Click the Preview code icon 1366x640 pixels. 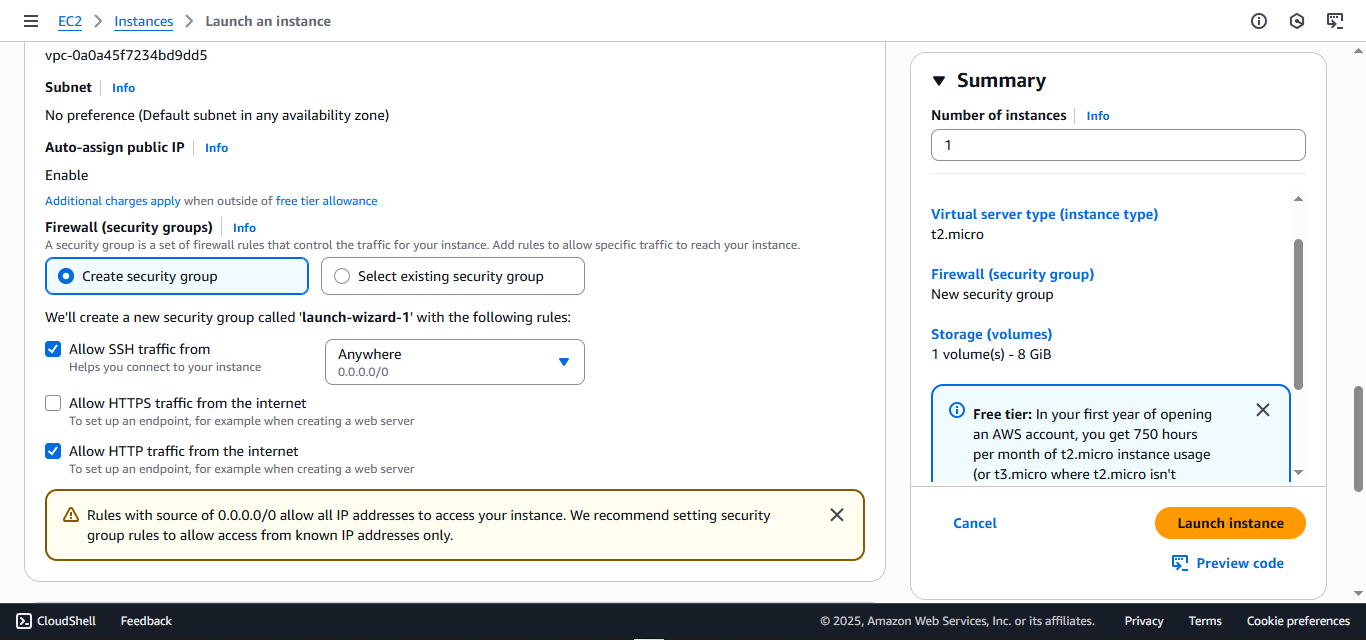coord(1181,562)
